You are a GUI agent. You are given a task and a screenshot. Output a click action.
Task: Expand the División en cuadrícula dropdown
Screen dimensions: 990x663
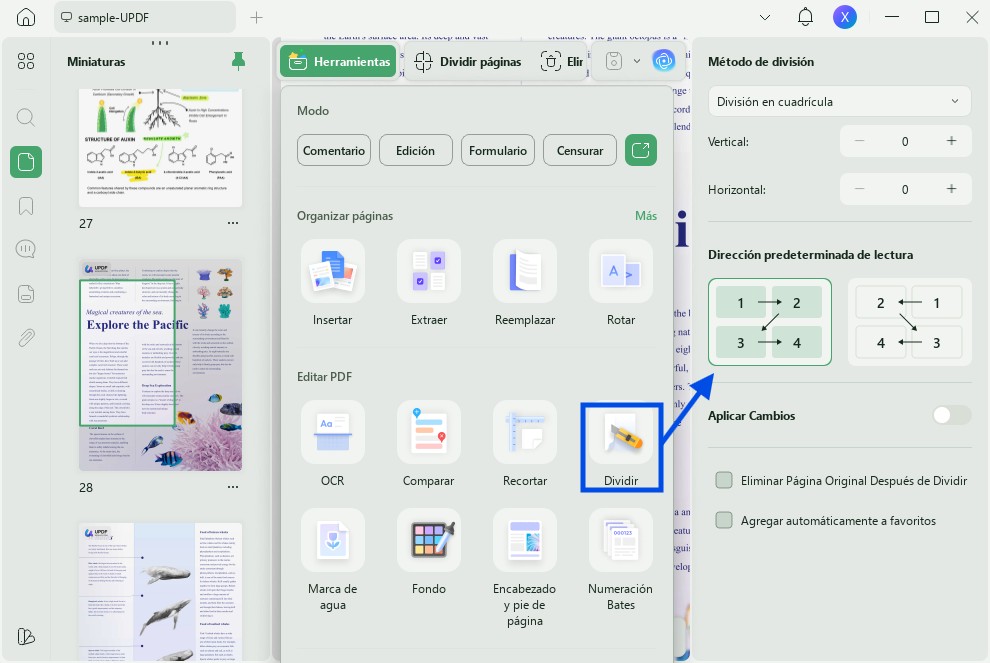point(839,102)
